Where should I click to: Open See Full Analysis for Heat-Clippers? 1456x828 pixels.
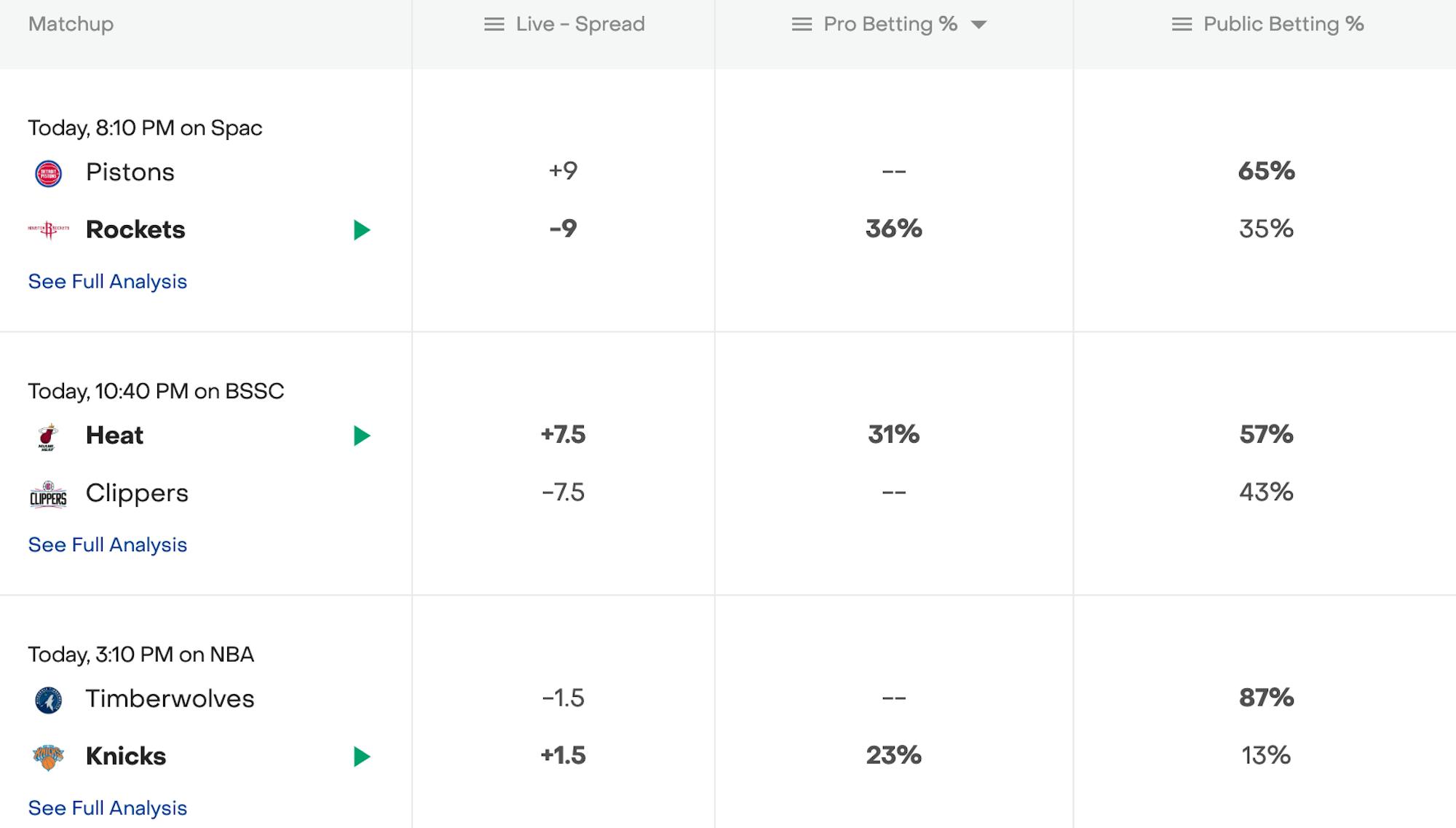108,545
